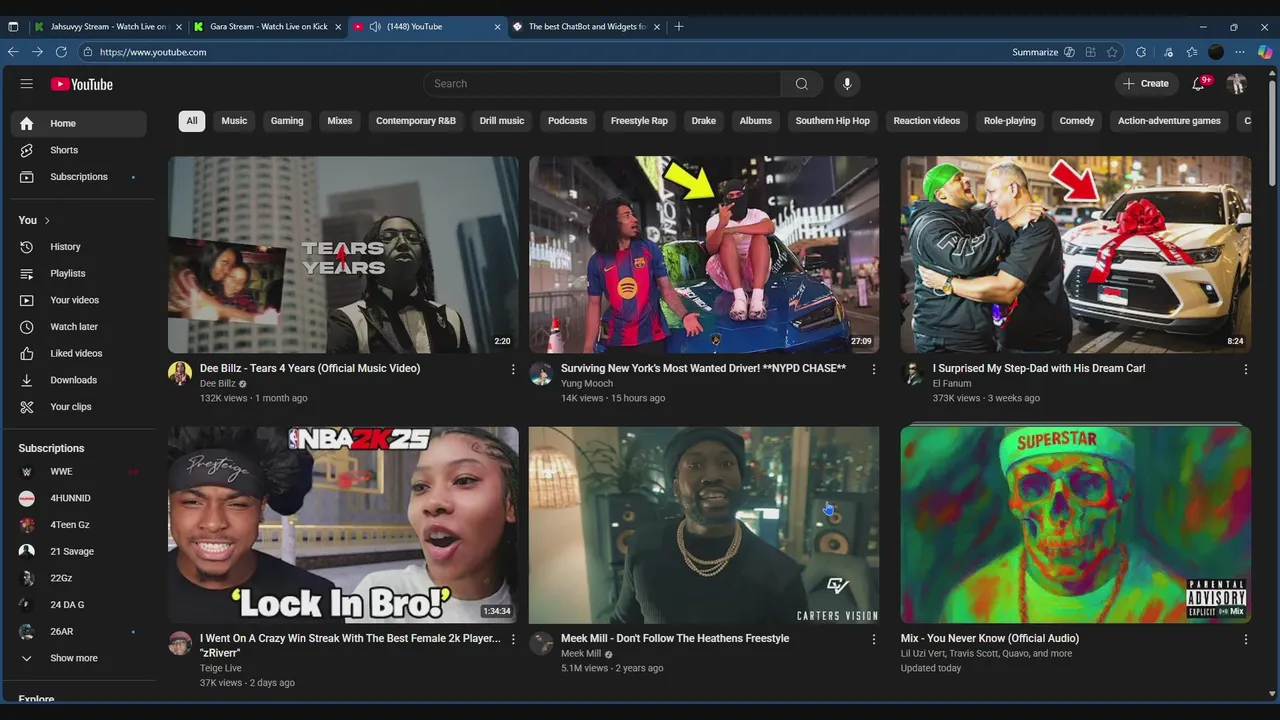Open WWE channel subscription
This screenshot has width=1280, height=720.
79,472
